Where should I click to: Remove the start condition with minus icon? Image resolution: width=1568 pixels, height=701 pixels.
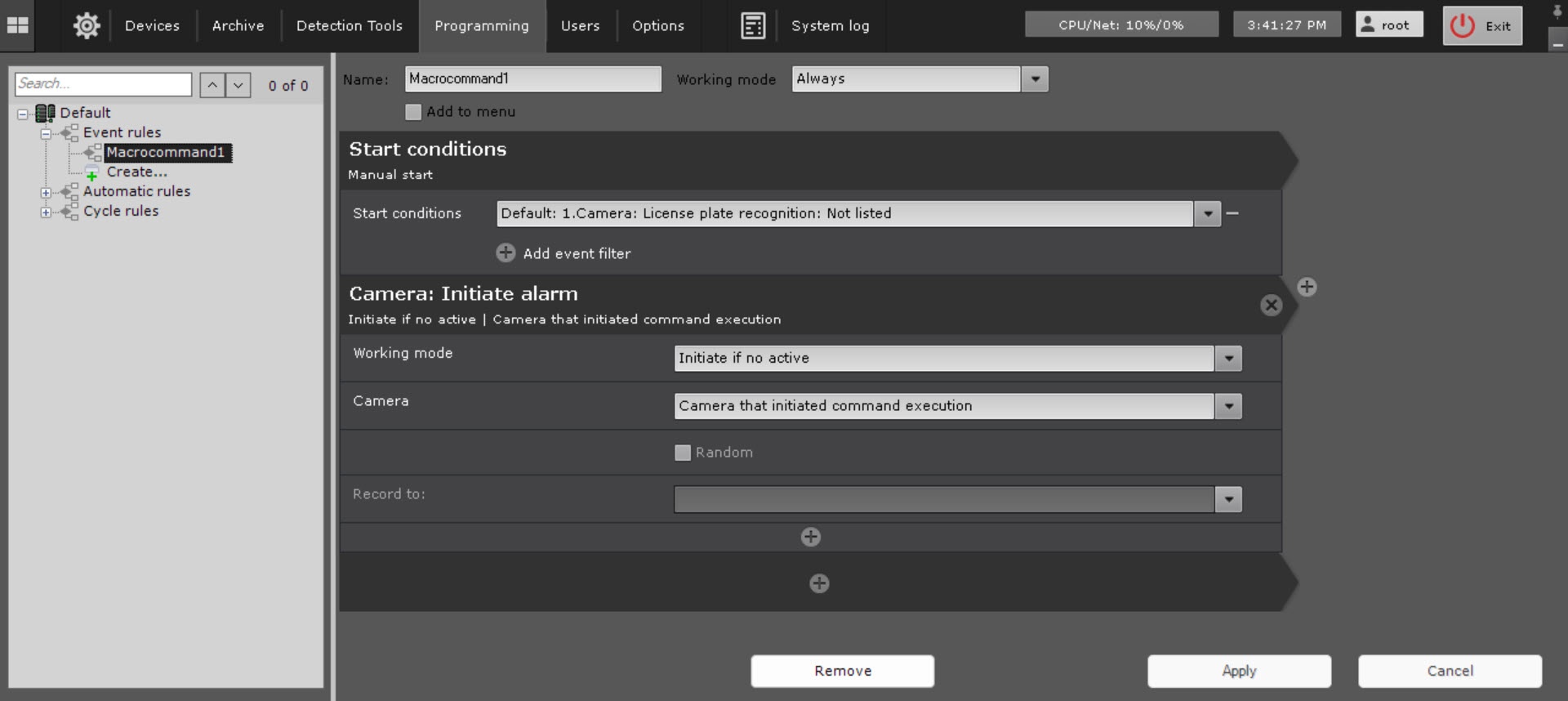[1232, 213]
